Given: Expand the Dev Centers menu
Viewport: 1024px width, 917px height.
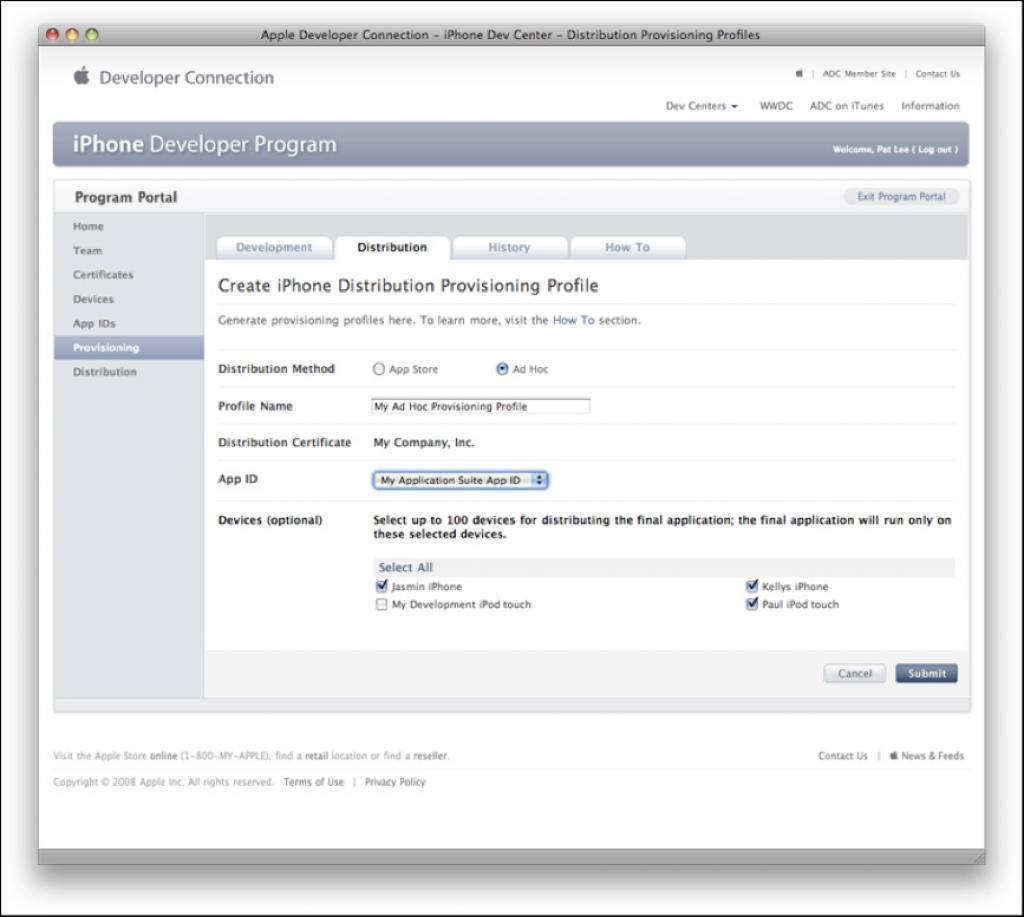Looking at the screenshot, I should [x=701, y=106].
